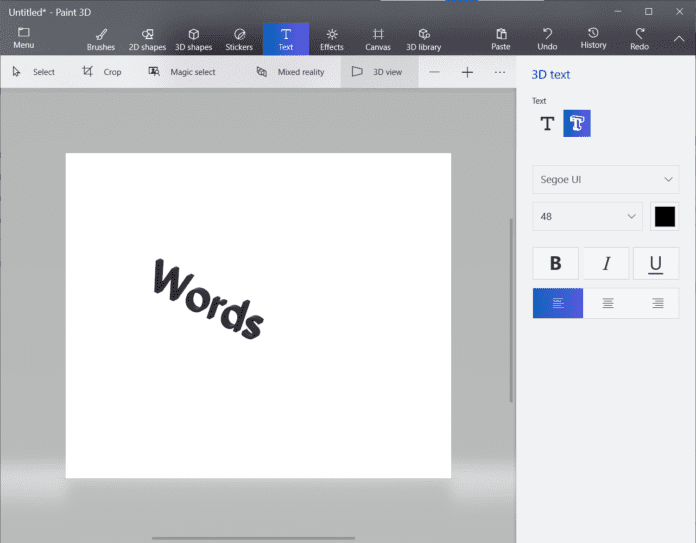Image resolution: width=696 pixels, height=543 pixels.
Task: Redo the last undone action
Action: [639, 39]
